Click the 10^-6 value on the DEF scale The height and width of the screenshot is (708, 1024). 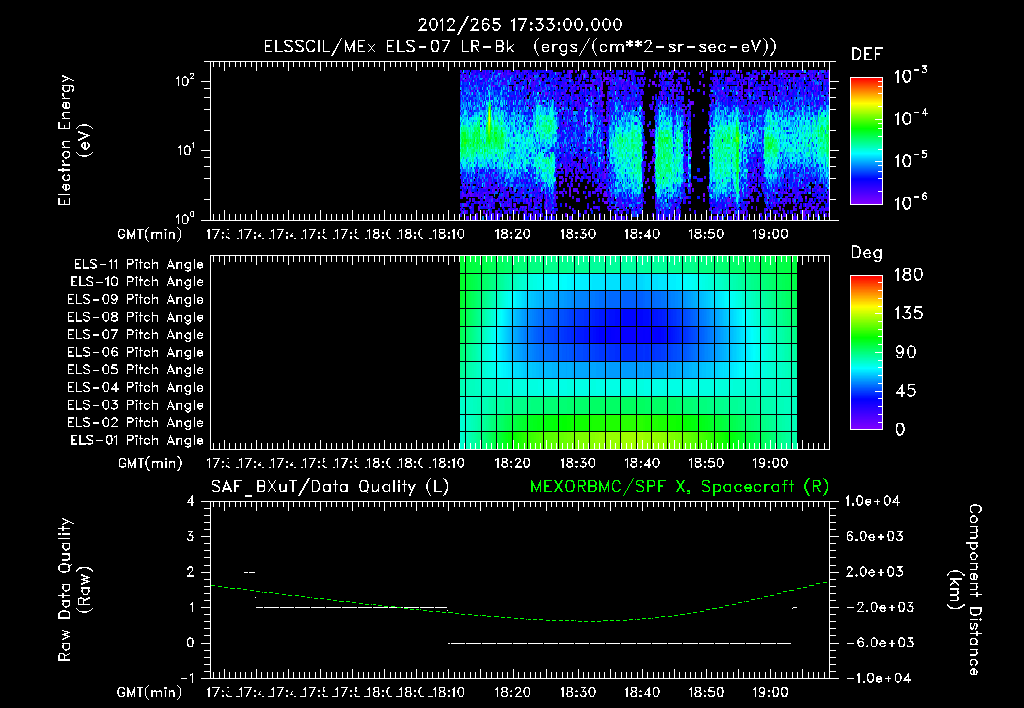pos(910,202)
